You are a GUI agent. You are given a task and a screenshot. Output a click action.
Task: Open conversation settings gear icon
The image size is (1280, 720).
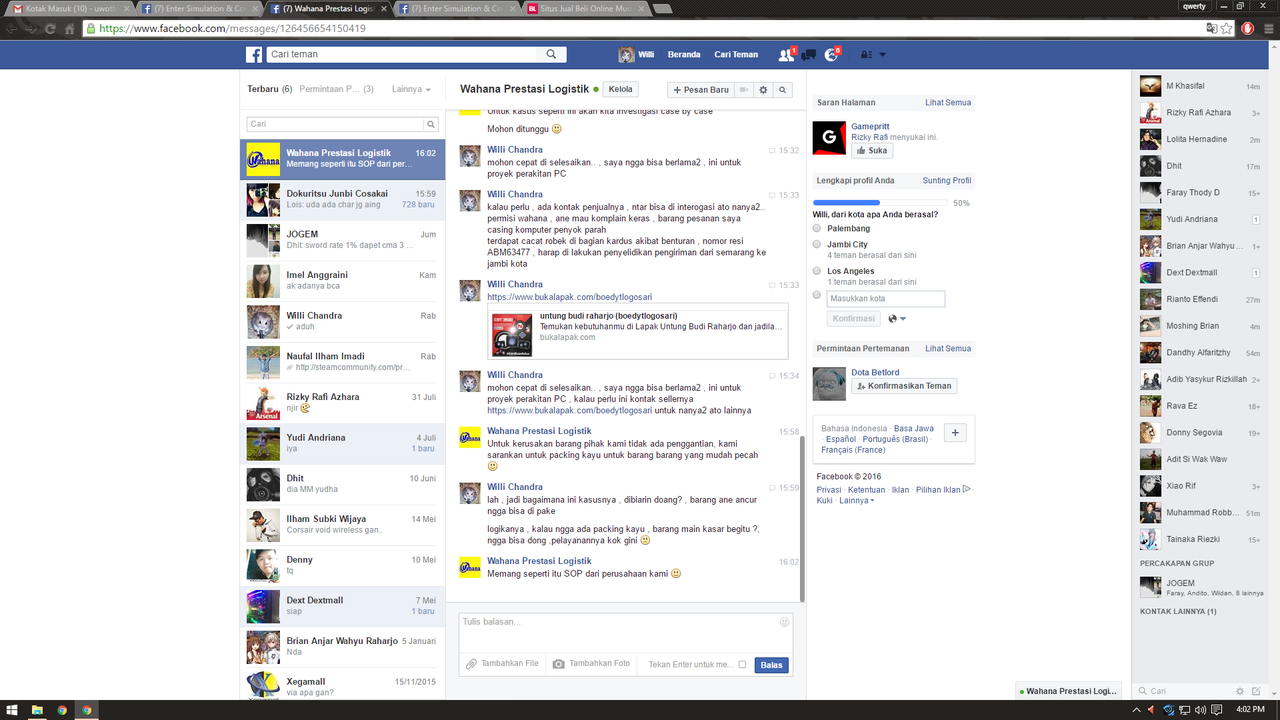(764, 90)
